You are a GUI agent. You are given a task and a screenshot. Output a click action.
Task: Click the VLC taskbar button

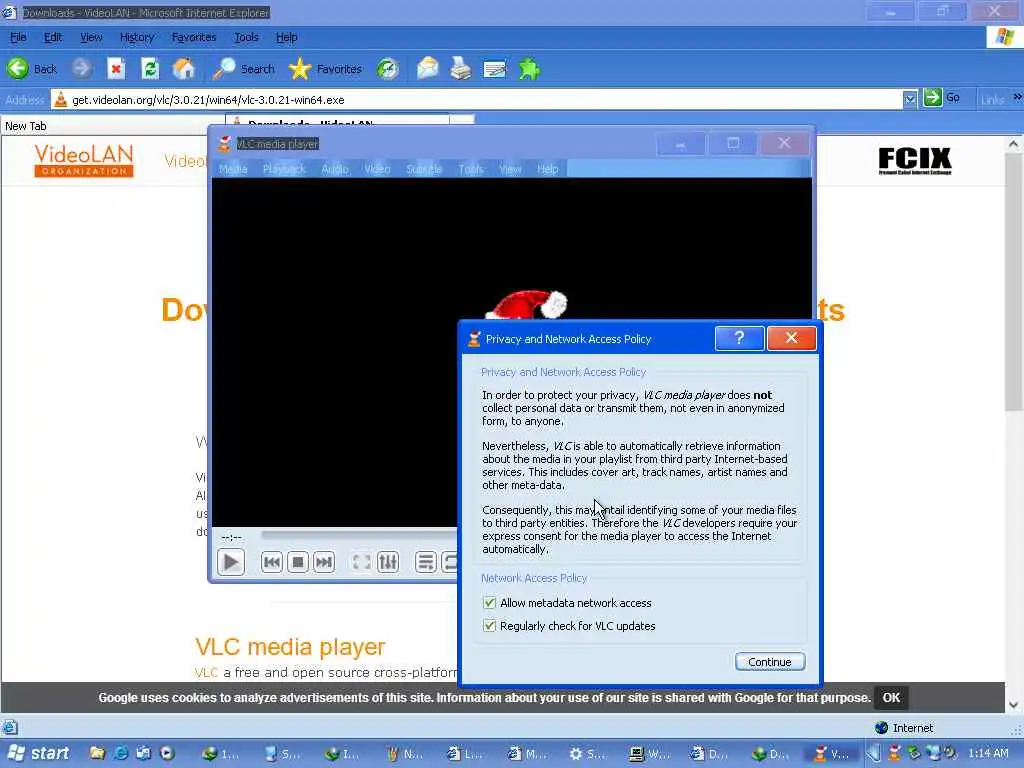pyautogui.click(x=832, y=754)
